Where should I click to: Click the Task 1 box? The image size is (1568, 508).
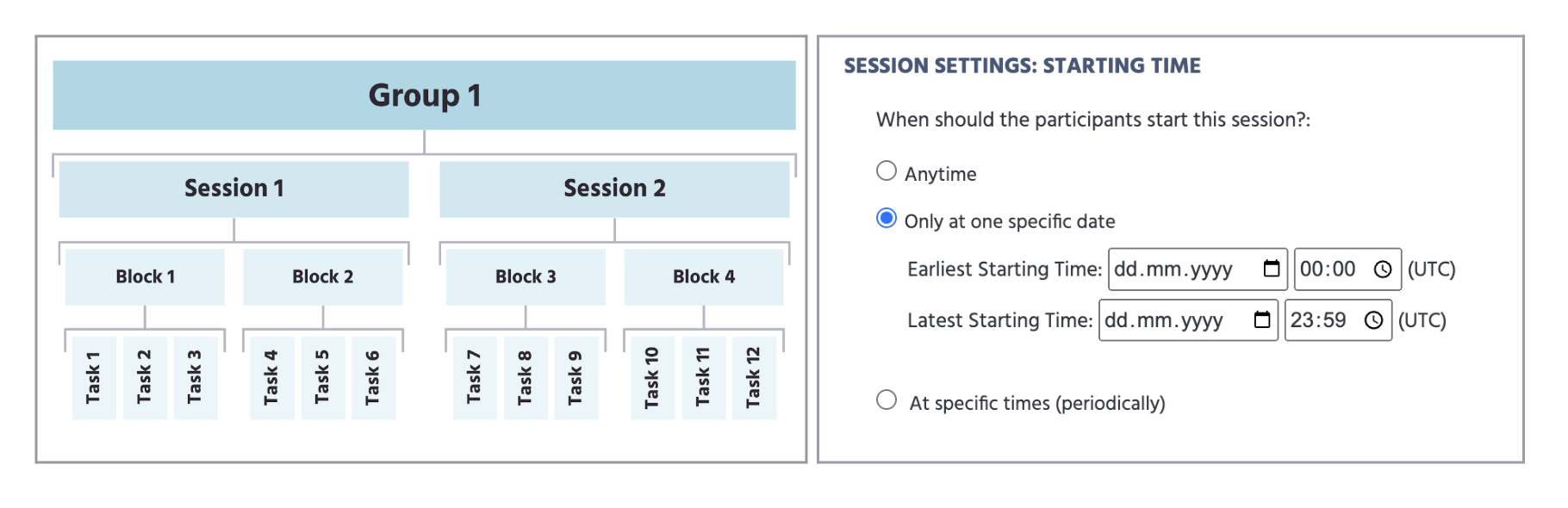click(x=94, y=378)
